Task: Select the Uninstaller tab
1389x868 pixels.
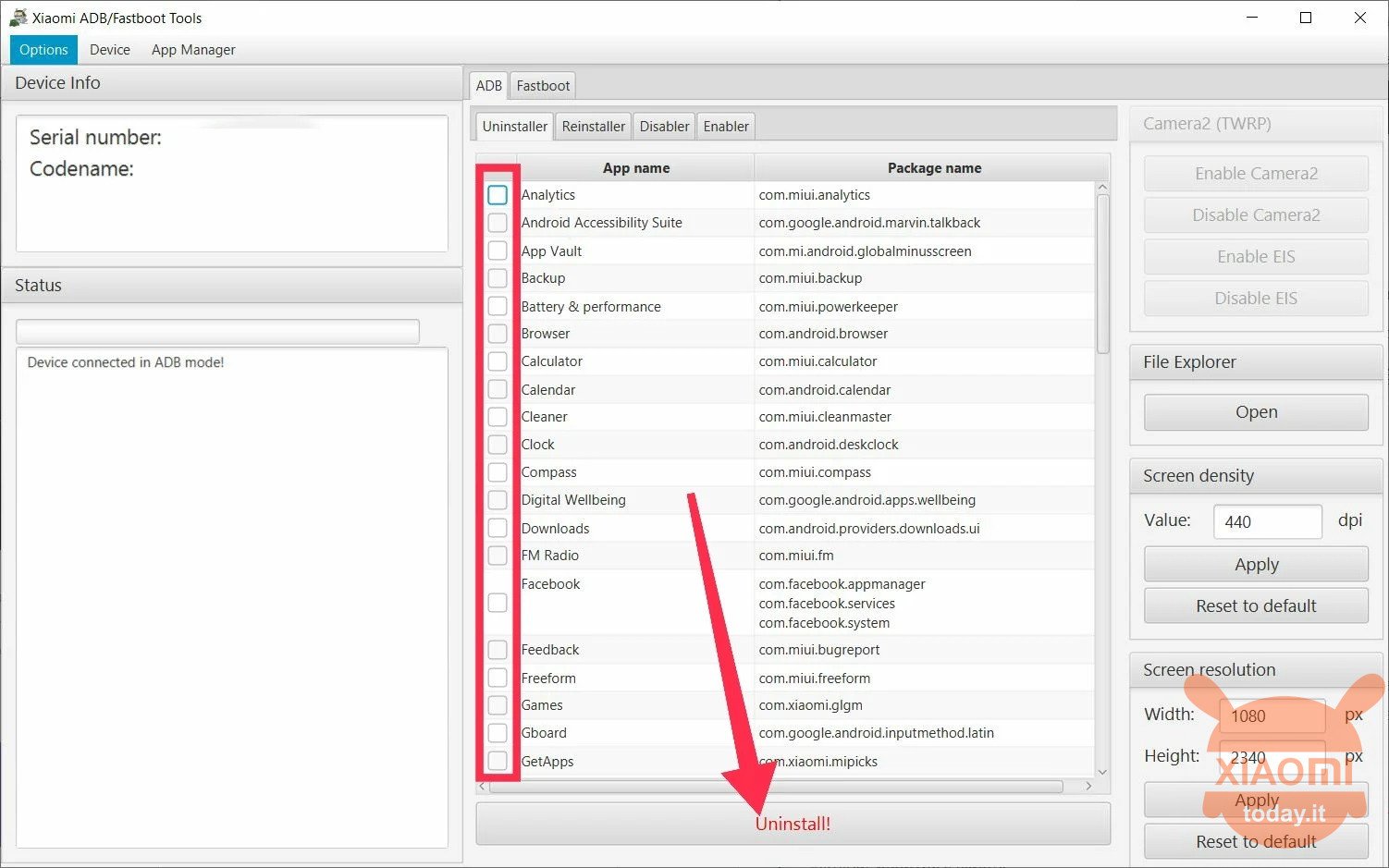Action: (514, 127)
